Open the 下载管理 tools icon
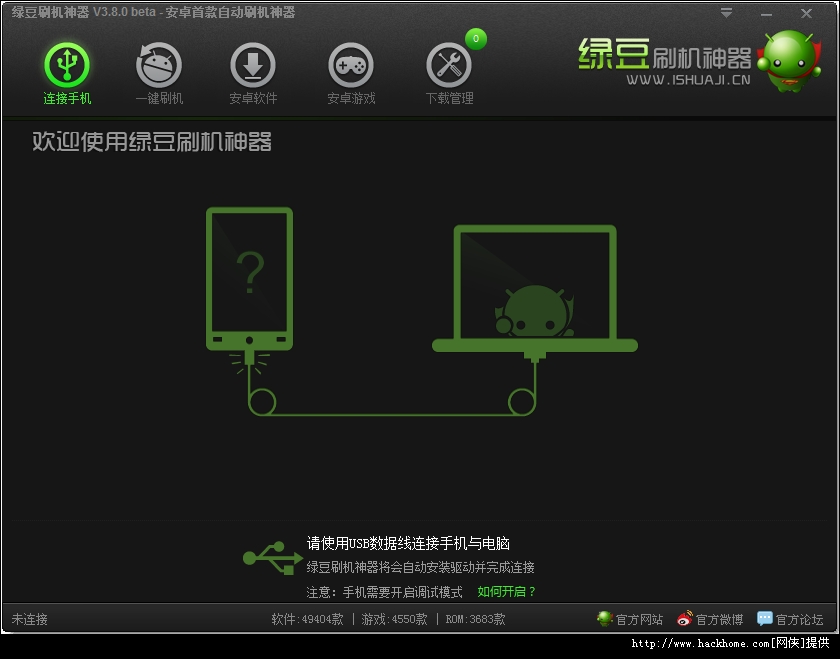This screenshot has width=840, height=659. (449, 65)
